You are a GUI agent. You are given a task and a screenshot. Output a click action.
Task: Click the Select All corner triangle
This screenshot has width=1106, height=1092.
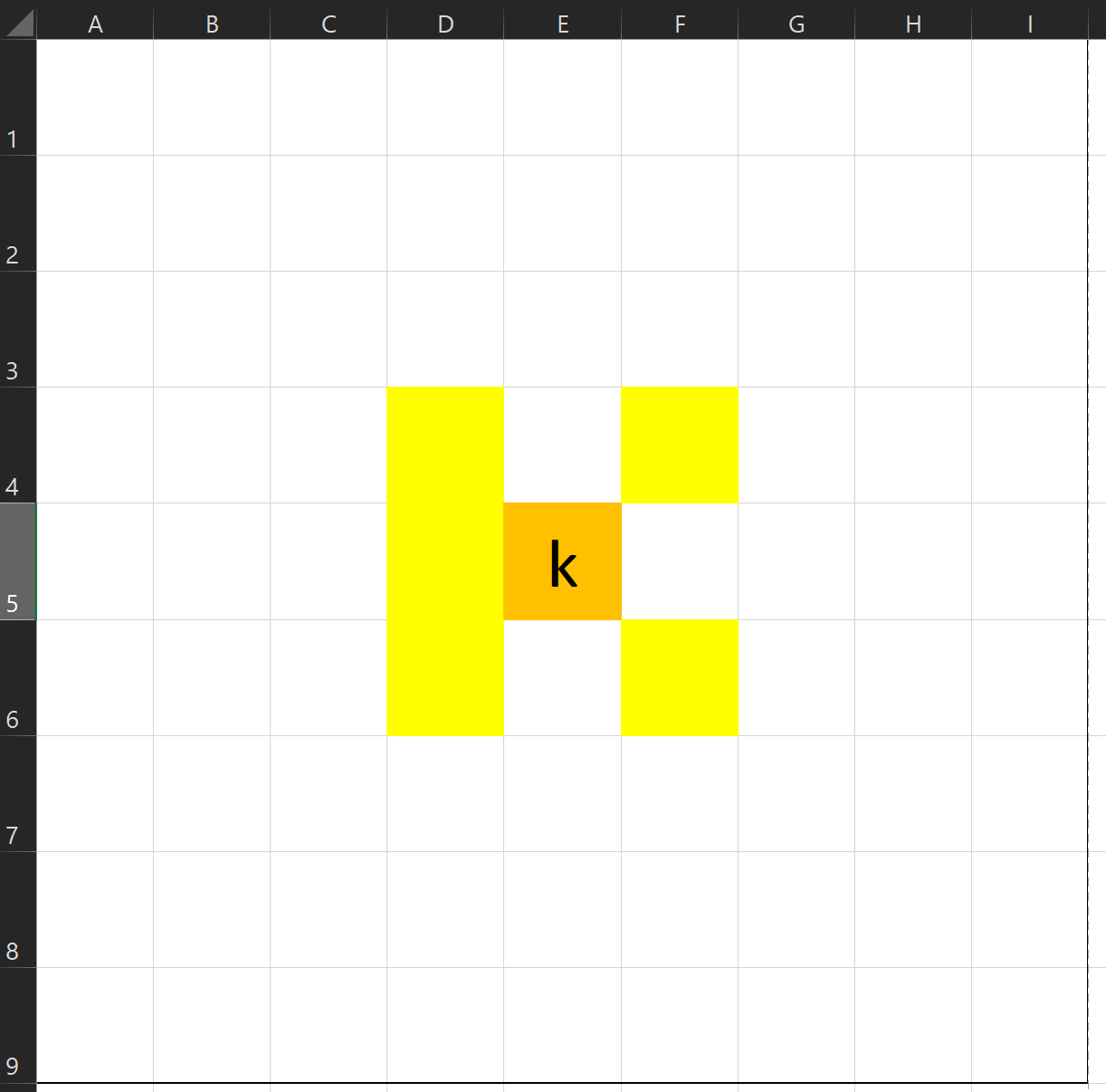pos(19,22)
